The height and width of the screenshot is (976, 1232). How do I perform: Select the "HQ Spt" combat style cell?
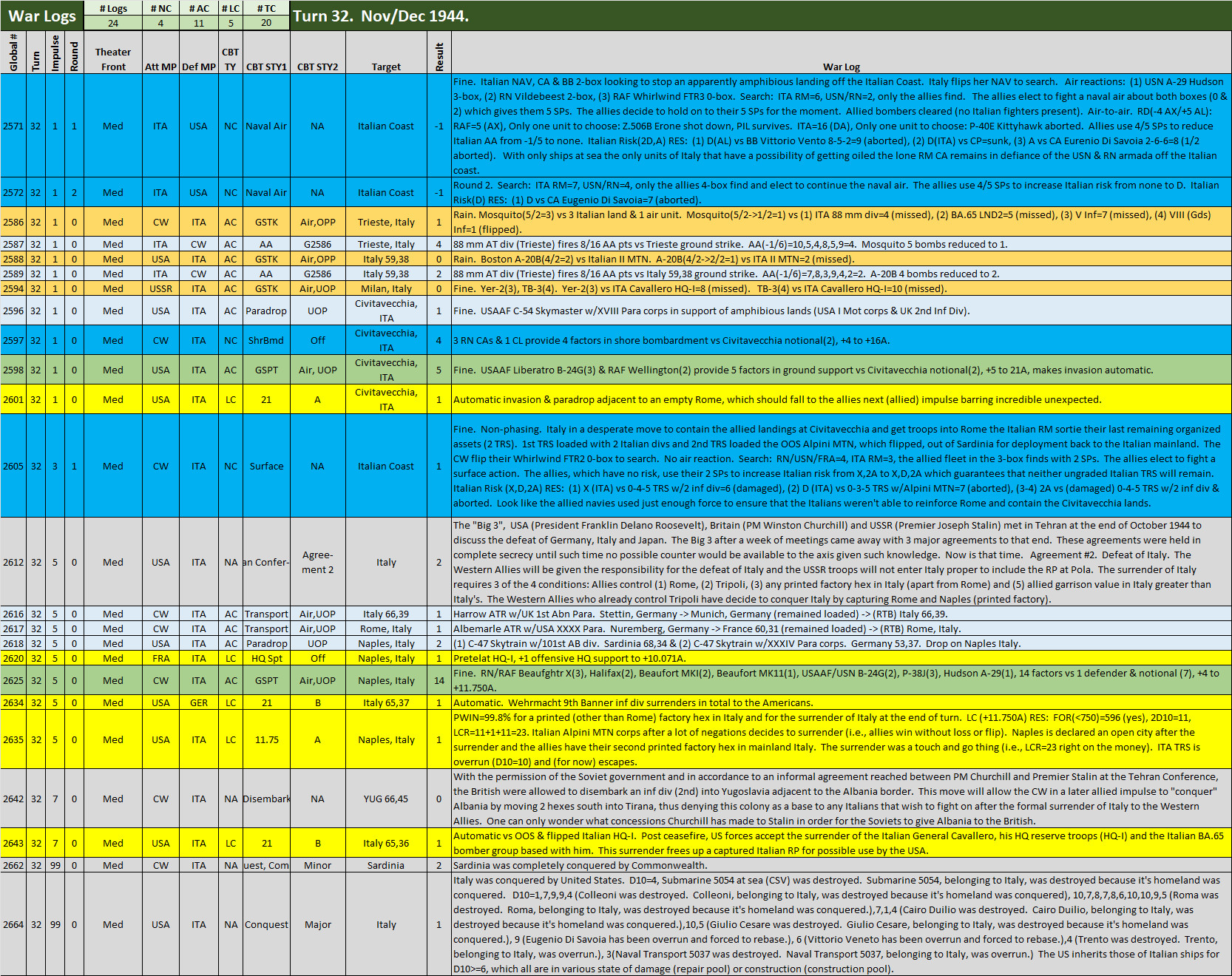[x=266, y=658]
